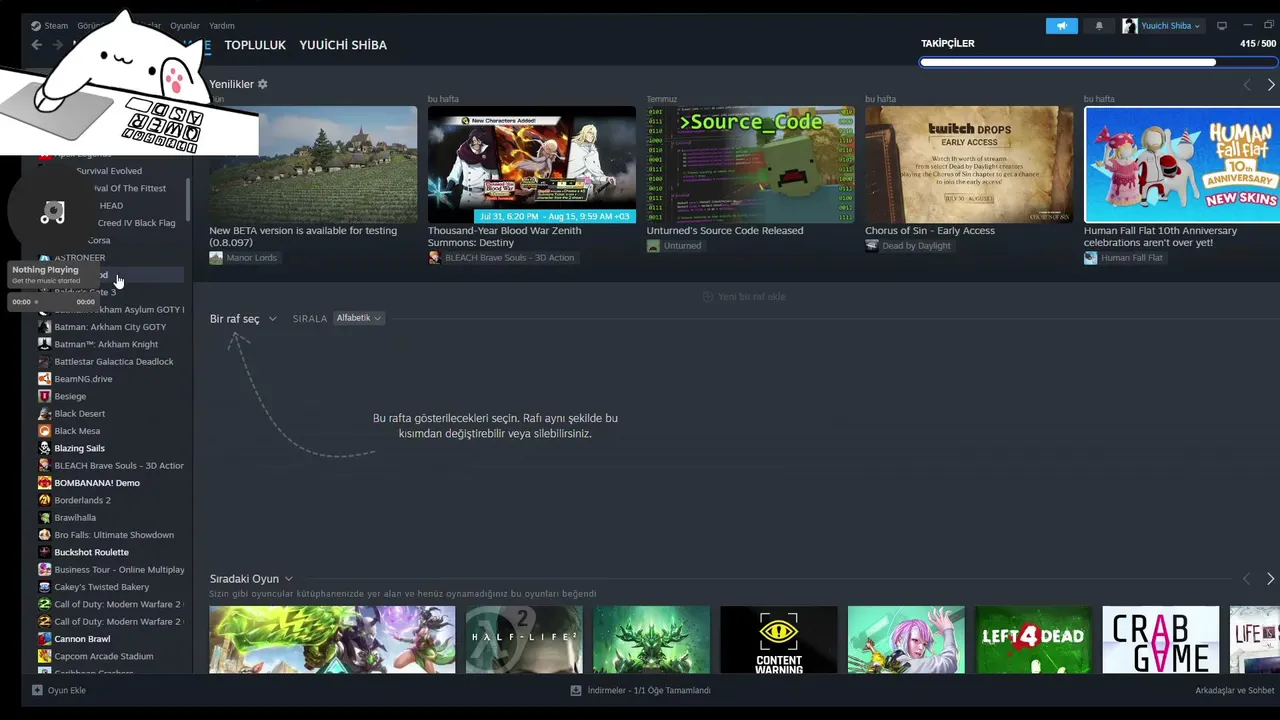
Task: Open the Yenilikler settings gear
Action: [x=263, y=84]
